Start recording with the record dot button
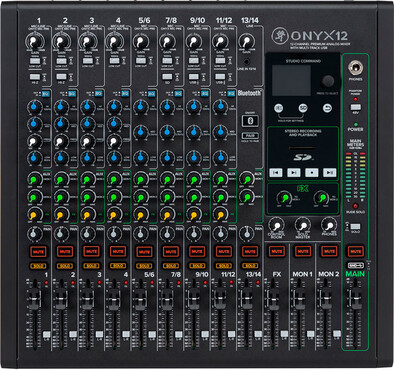Viewport: 394px width, 370px height. [x=312, y=172]
